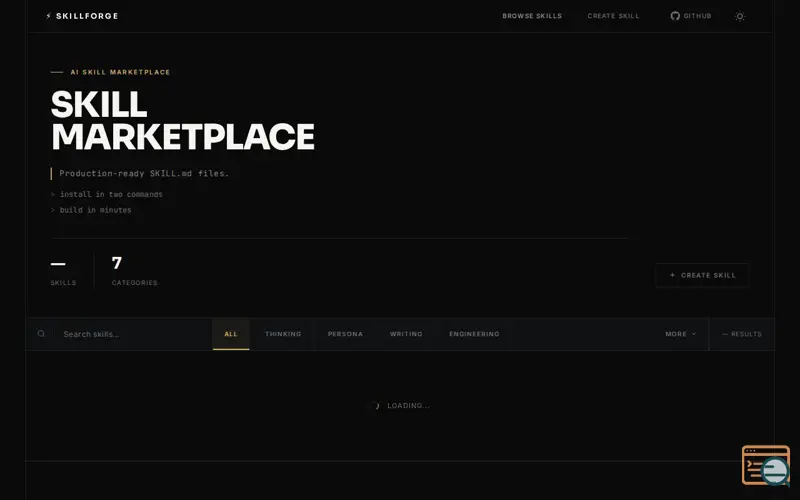Filter by the Writing tab
800x500 pixels.
[x=406, y=334]
